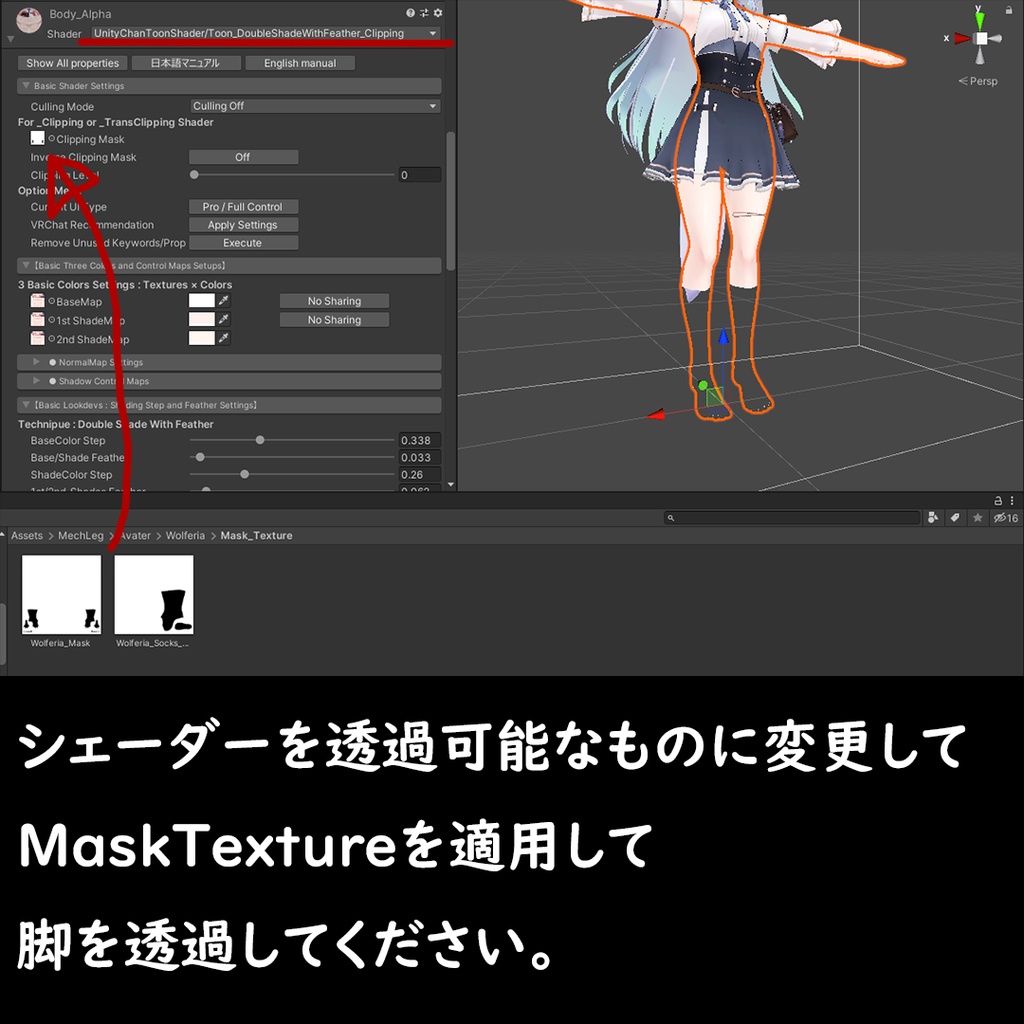
Task: Click the Clipping Level value field
Action: point(420,175)
